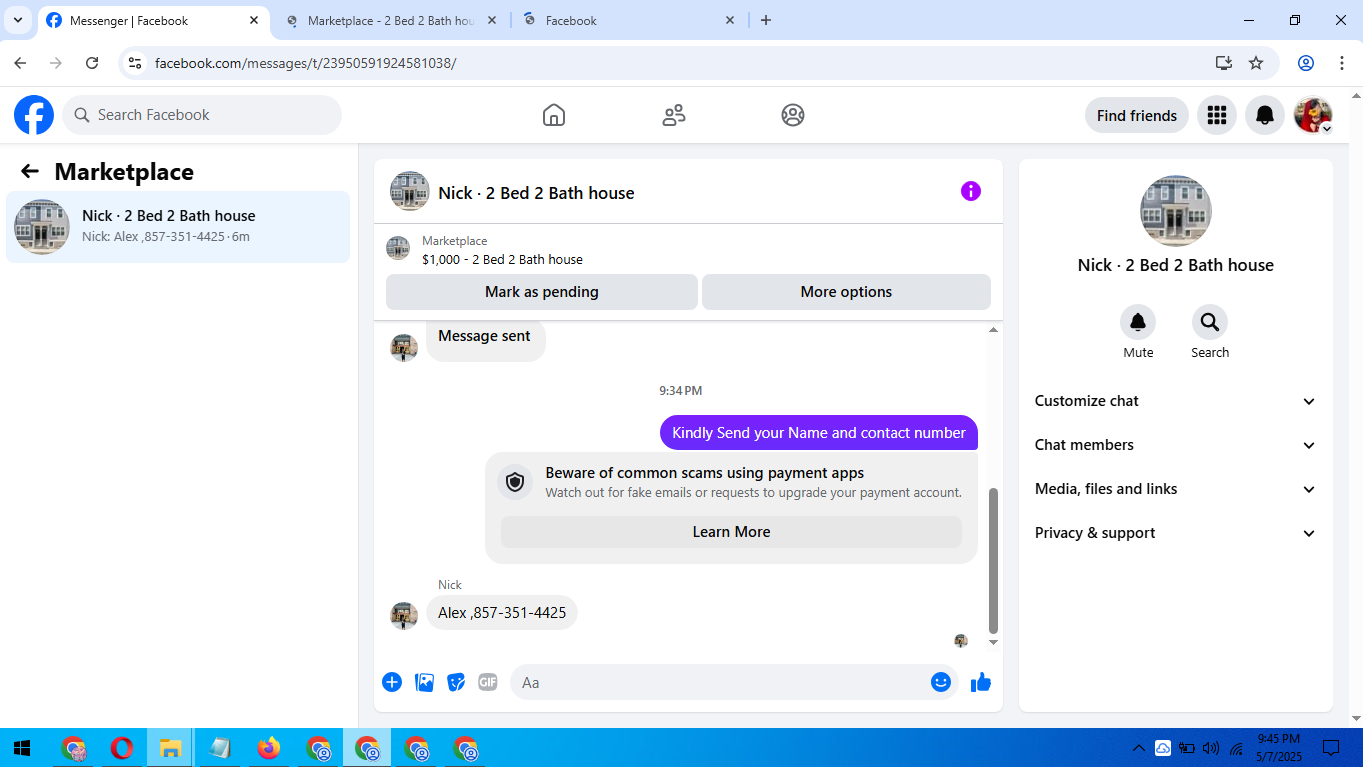View site information icon in address bar

(x=135, y=62)
